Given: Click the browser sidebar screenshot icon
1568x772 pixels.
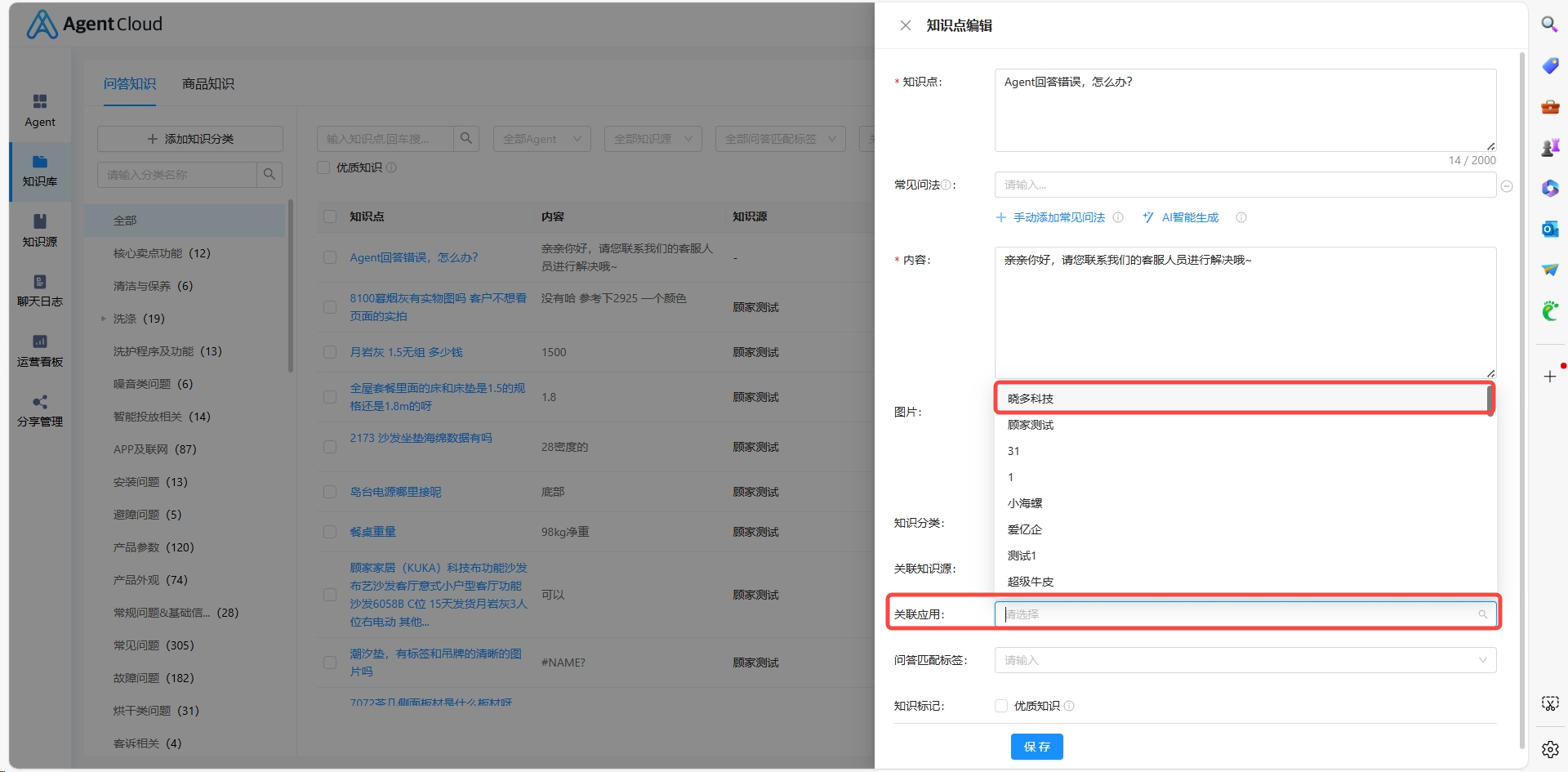Looking at the screenshot, I should [1549, 703].
